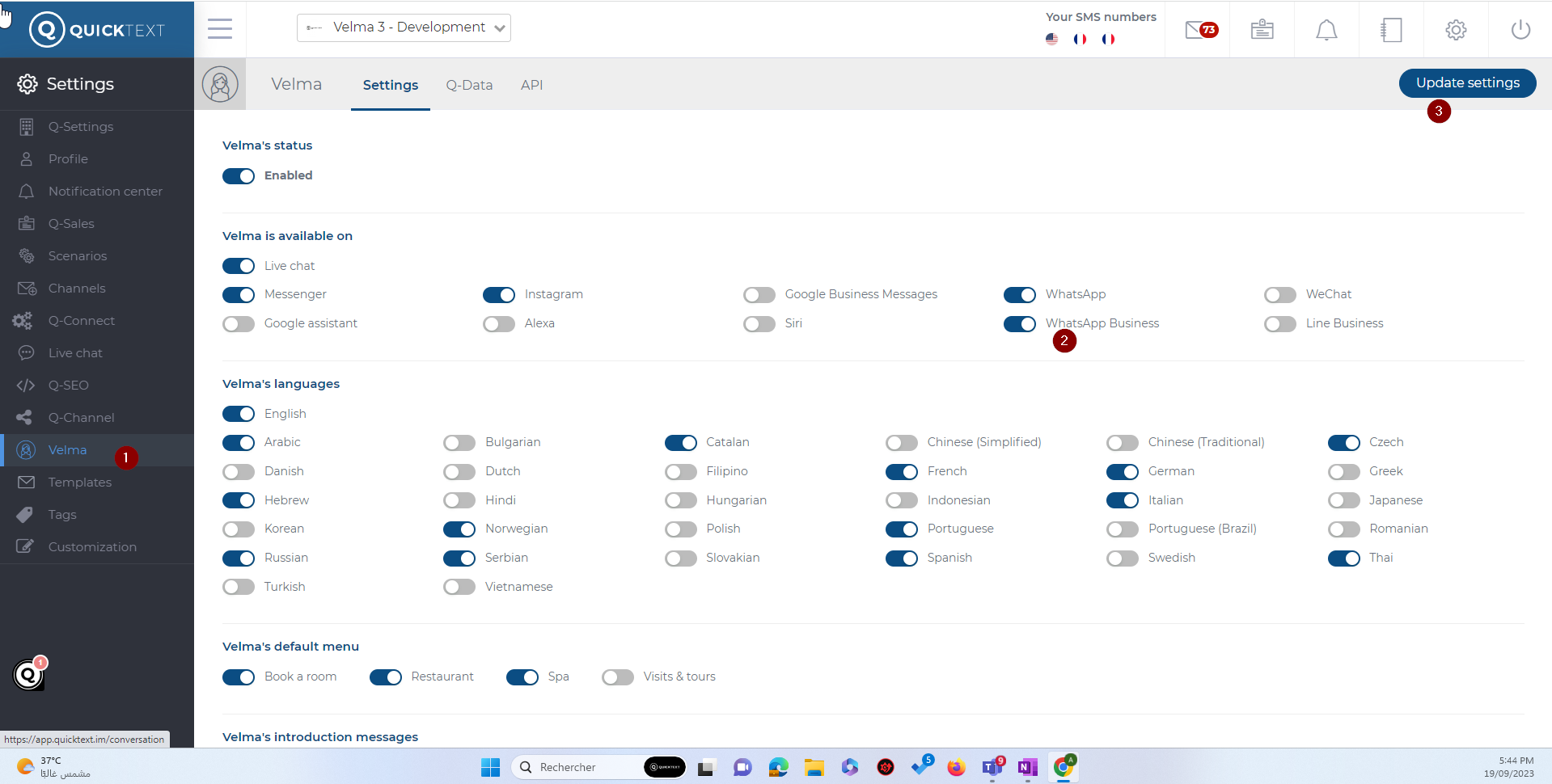Click the Velma avatar icon
This screenshot has height=784, width=1552.
220,84
